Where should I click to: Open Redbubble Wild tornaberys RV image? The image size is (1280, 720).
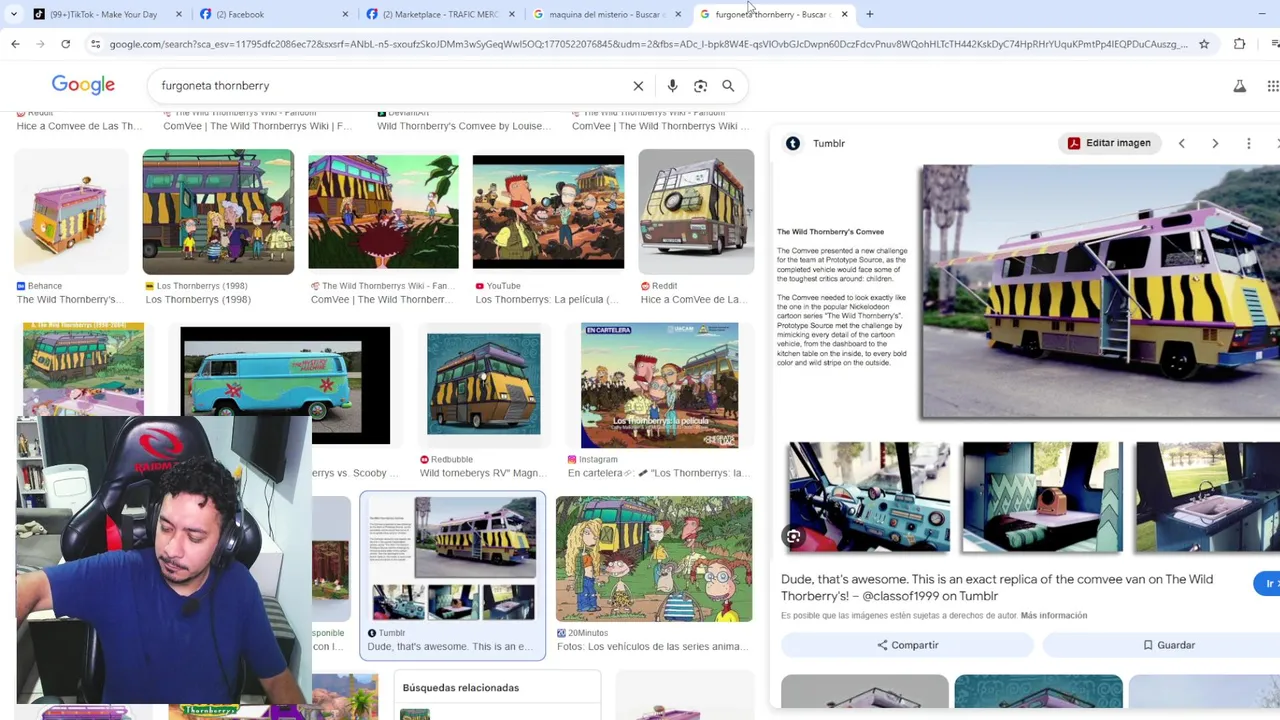pyautogui.click(x=483, y=385)
